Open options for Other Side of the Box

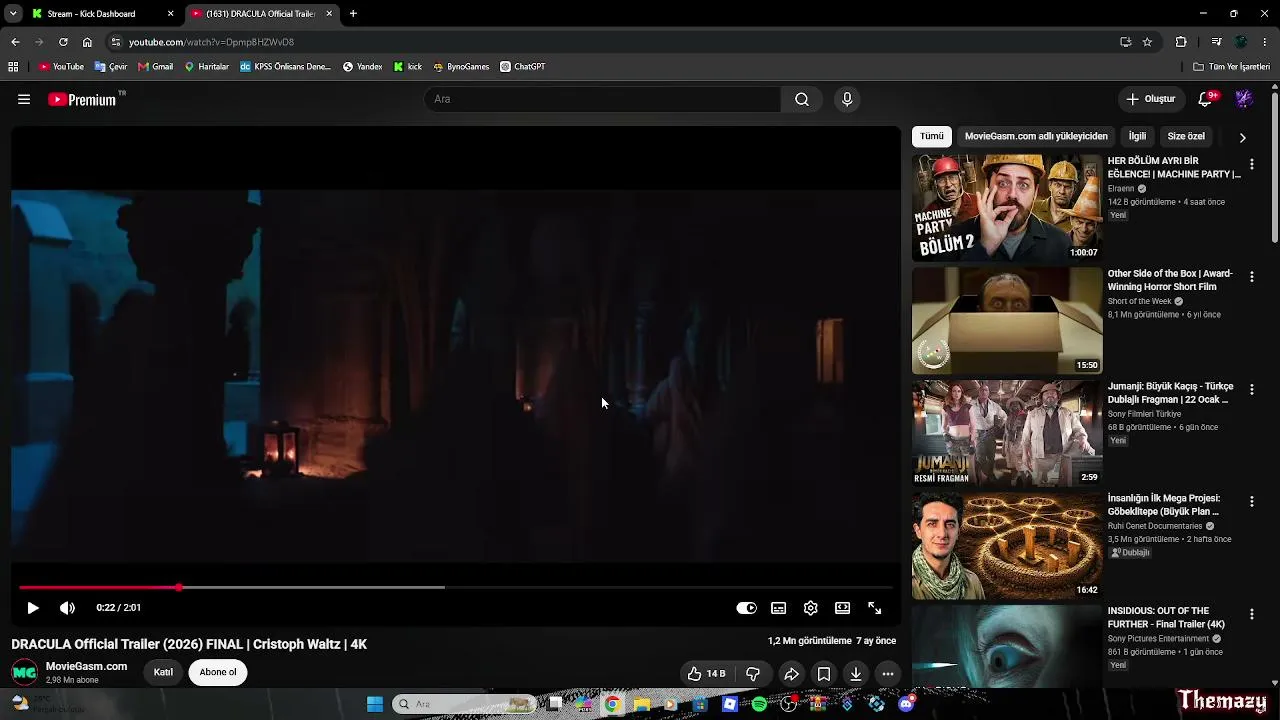click(x=1251, y=277)
